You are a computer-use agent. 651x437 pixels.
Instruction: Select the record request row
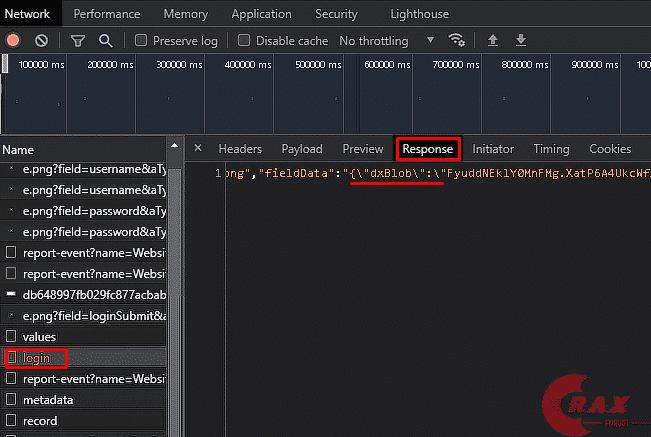point(83,421)
